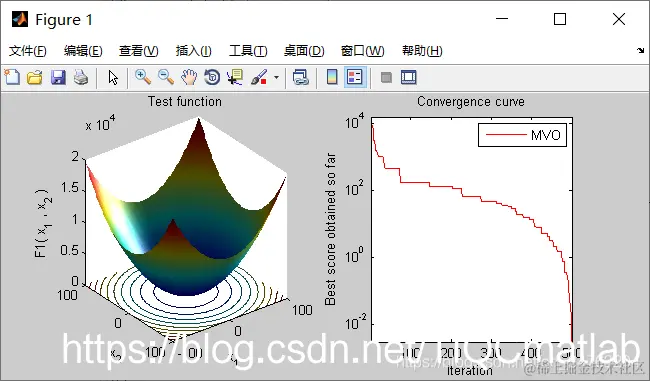Maximize the Figure 1 window

tap(560, 19)
